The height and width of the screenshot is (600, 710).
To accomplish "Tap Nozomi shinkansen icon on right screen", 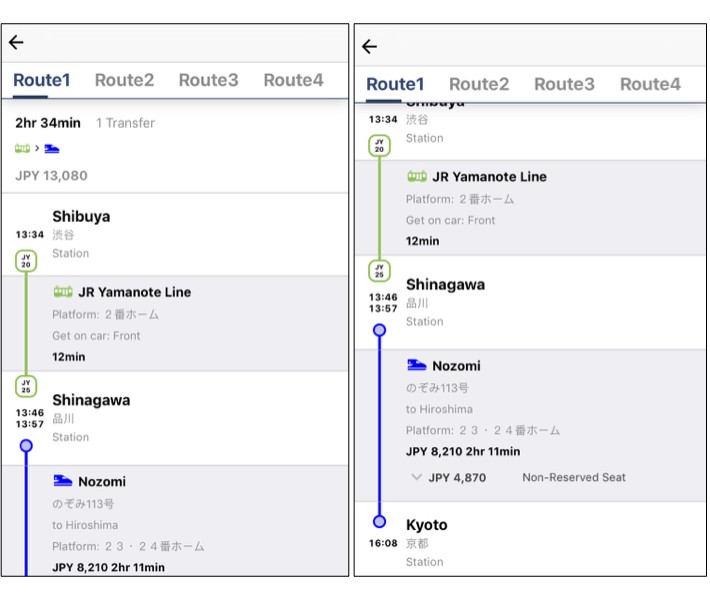I will [417, 365].
